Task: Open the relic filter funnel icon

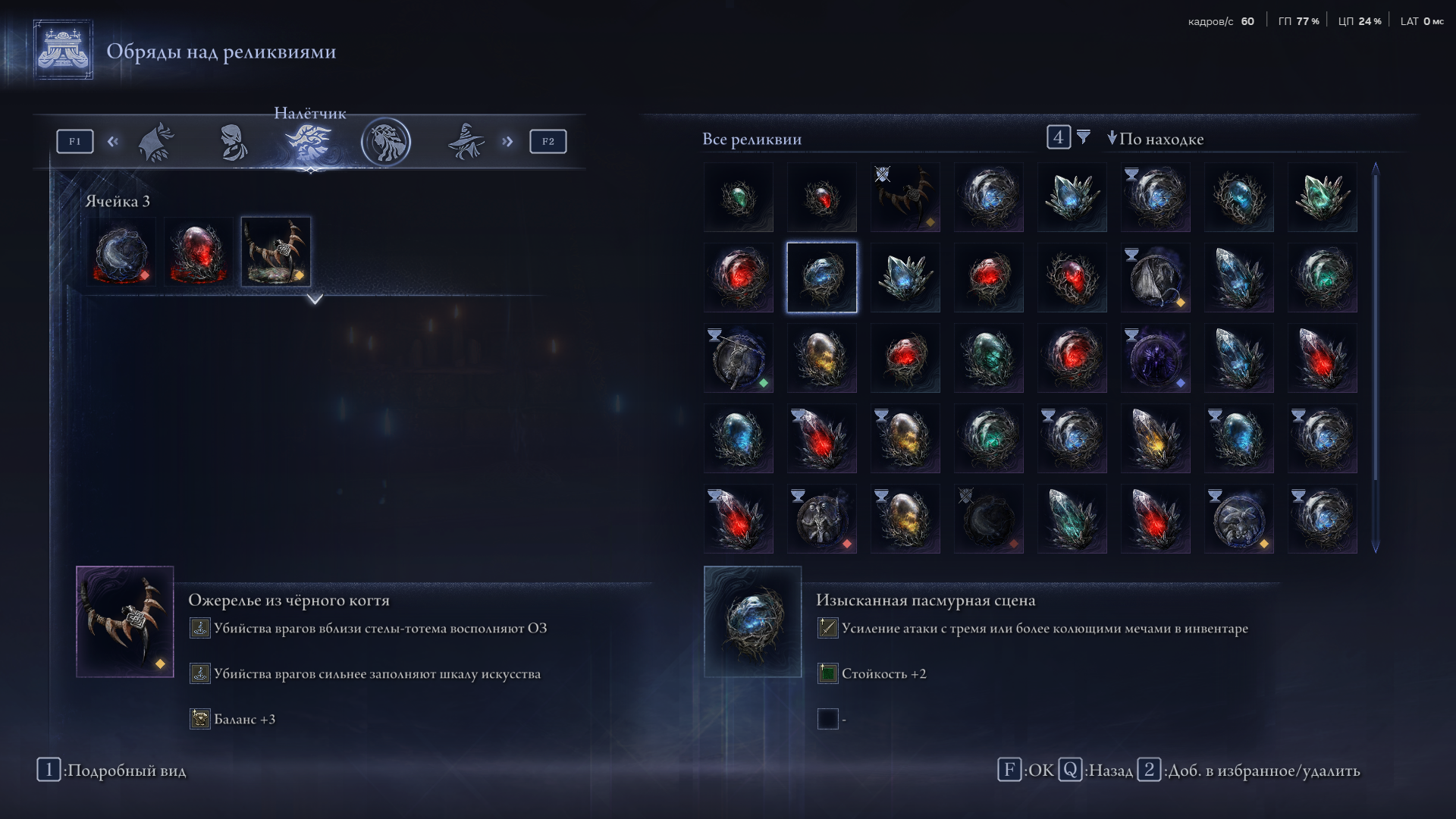Action: click(1084, 136)
